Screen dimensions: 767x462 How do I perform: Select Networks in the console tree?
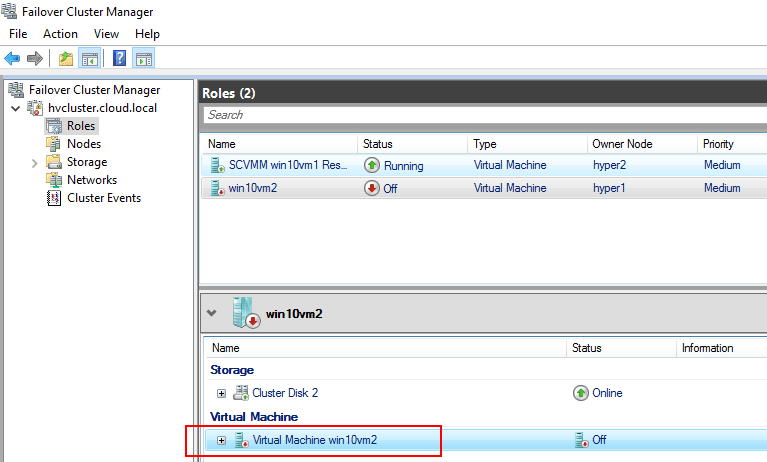click(92, 180)
